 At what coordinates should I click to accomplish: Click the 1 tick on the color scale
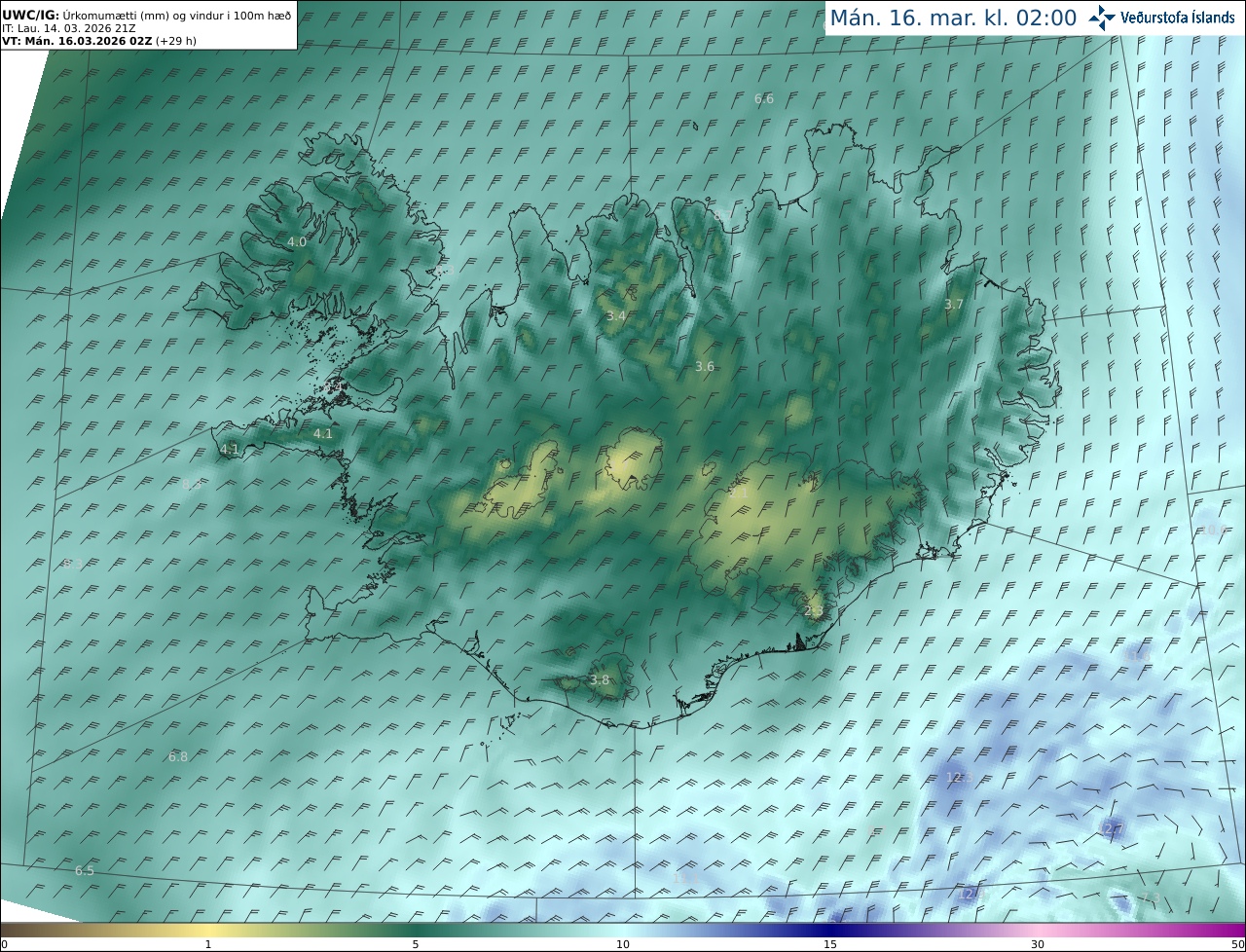pyautogui.click(x=208, y=944)
